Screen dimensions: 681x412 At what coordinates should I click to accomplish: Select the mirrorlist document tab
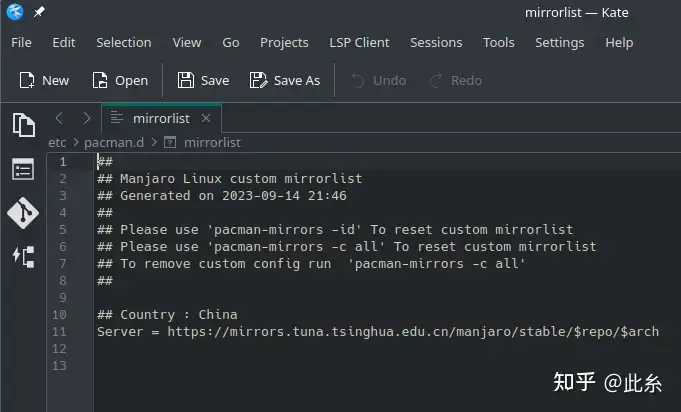pyautogui.click(x=160, y=118)
